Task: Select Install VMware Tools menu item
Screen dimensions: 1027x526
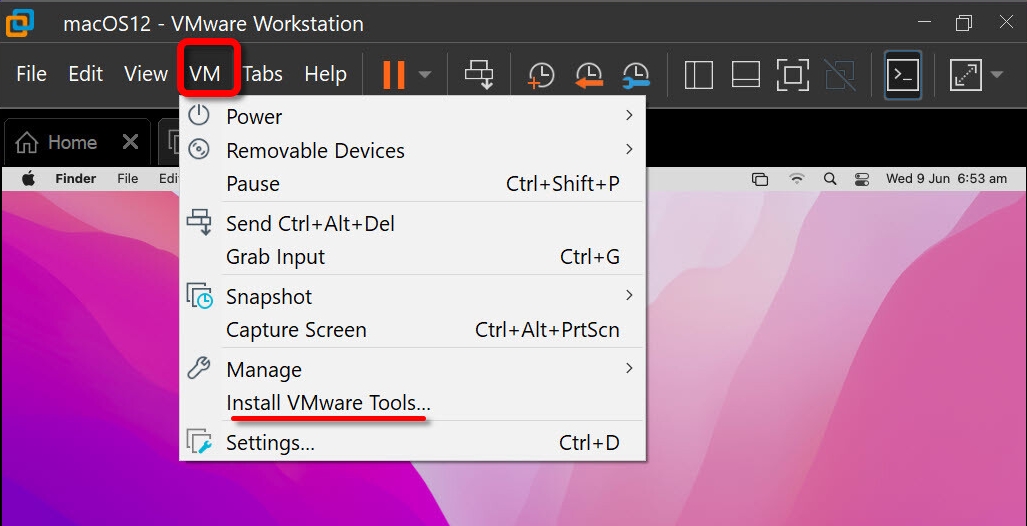Action: click(x=328, y=403)
